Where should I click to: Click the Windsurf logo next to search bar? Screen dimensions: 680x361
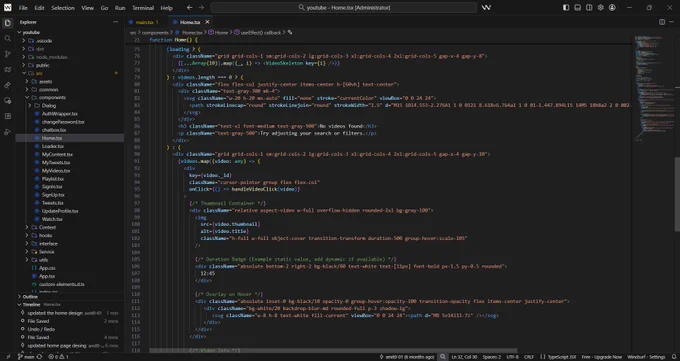point(486,7)
